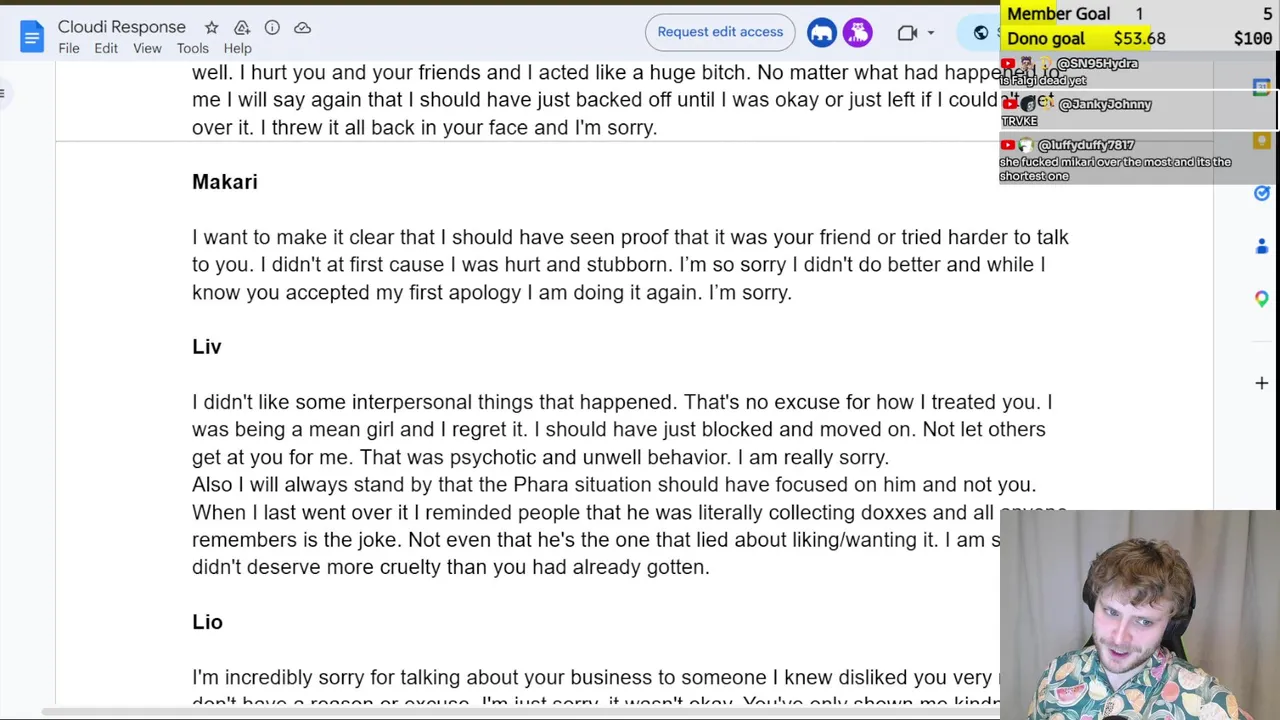The image size is (1280, 720).
Task: Click Request edit access button
Action: click(x=720, y=32)
